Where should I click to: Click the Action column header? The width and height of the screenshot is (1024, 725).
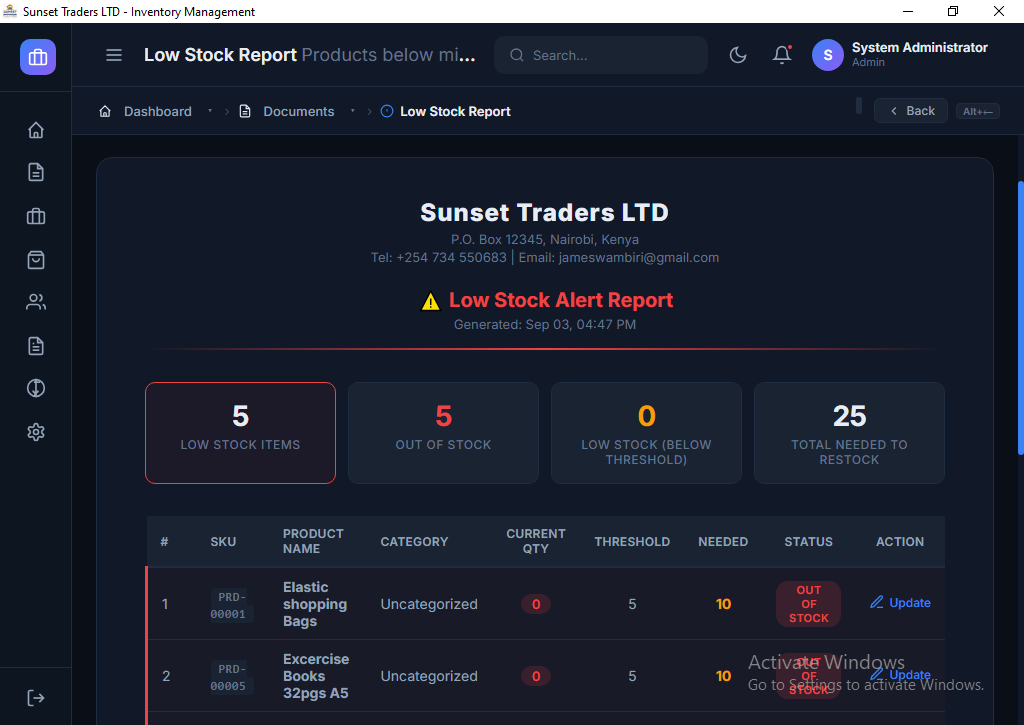tap(900, 541)
